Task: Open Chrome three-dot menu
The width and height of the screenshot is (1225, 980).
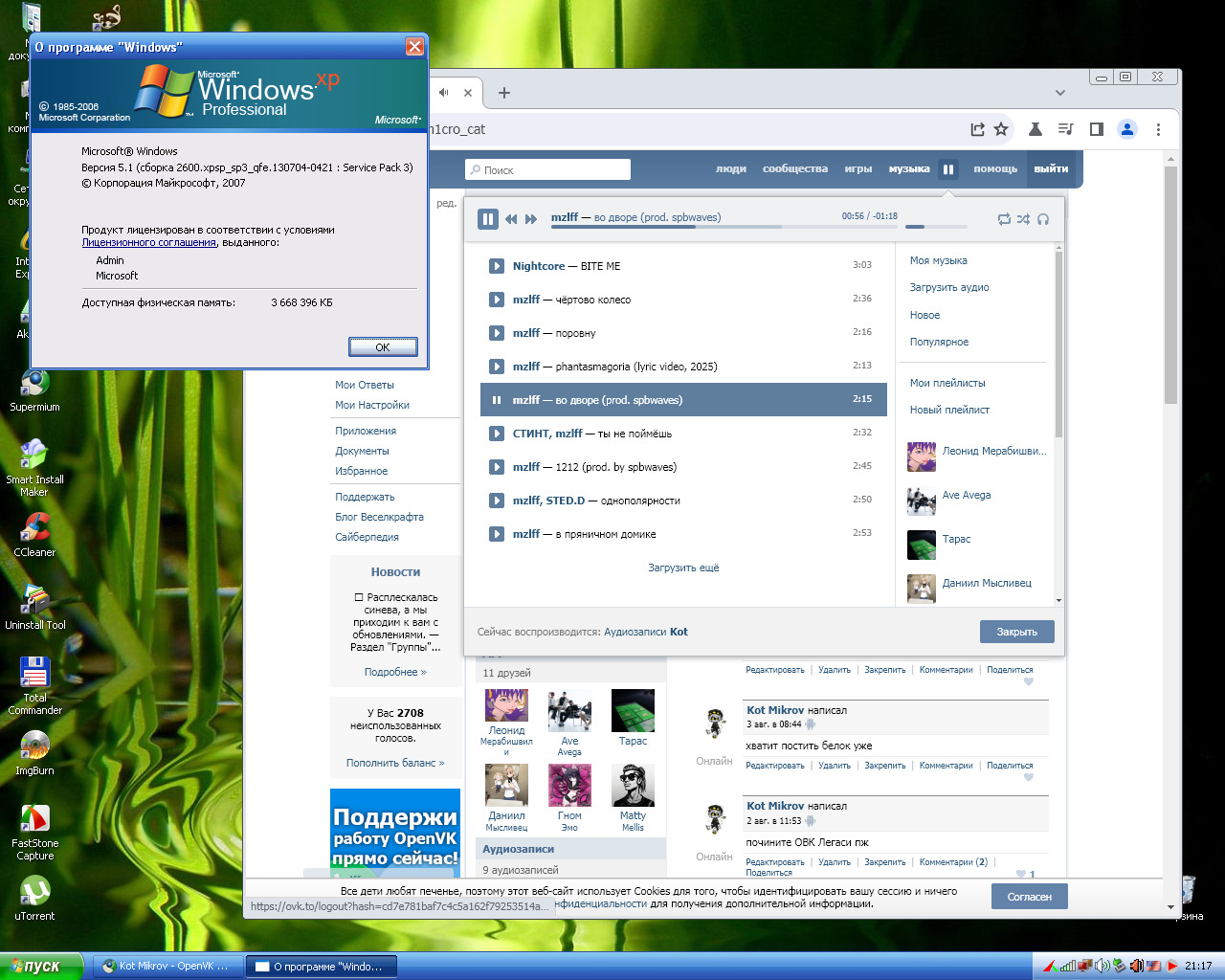Action: click(1158, 129)
